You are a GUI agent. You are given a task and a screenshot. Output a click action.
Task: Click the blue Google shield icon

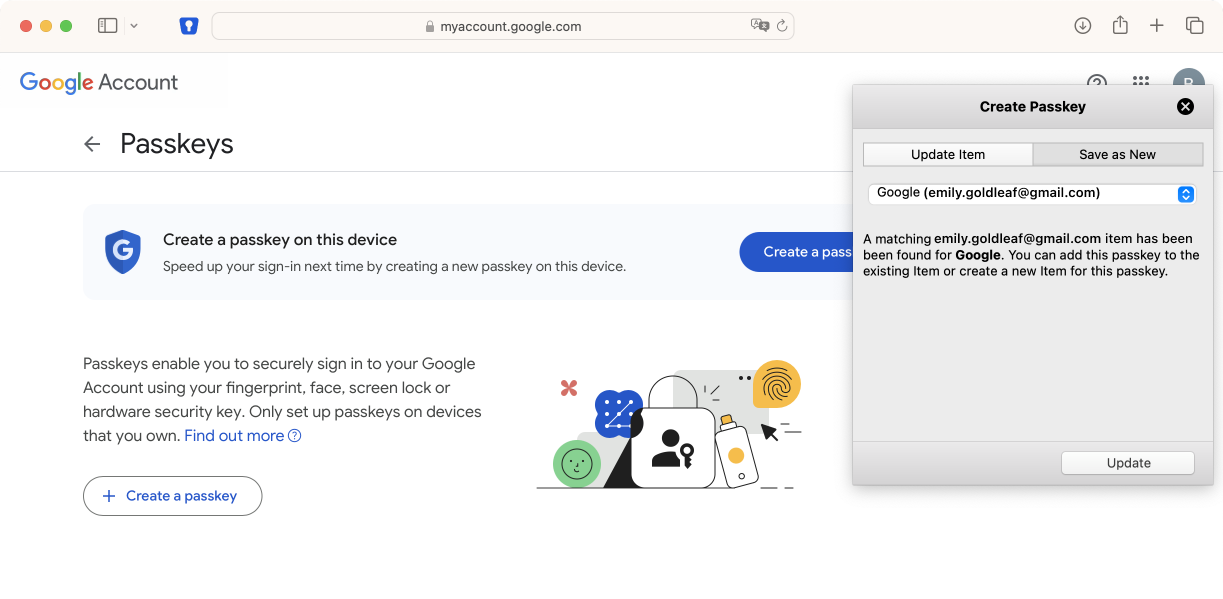pyautogui.click(x=123, y=252)
